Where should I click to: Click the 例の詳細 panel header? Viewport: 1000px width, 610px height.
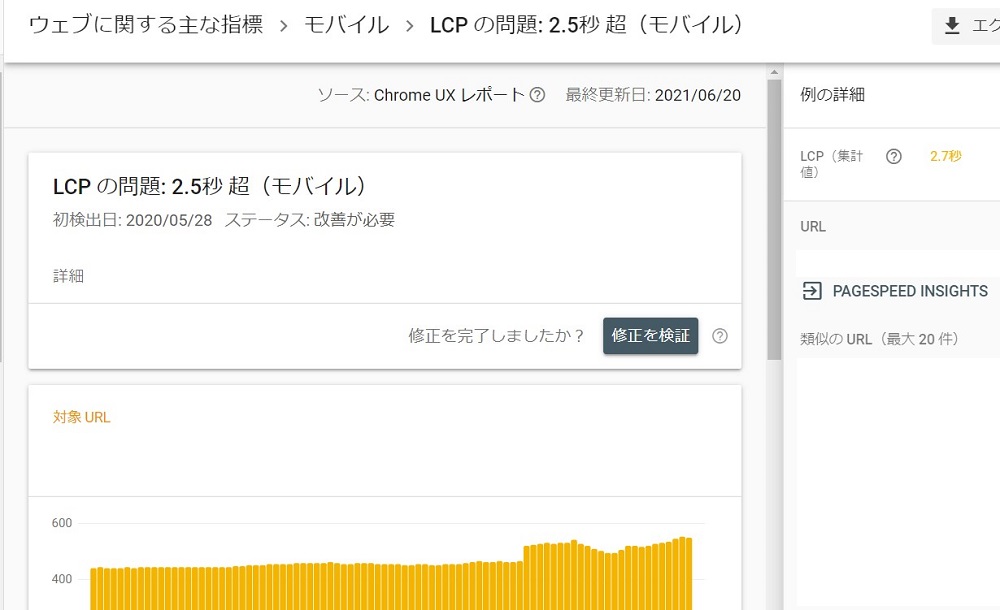click(x=833, y=95)
